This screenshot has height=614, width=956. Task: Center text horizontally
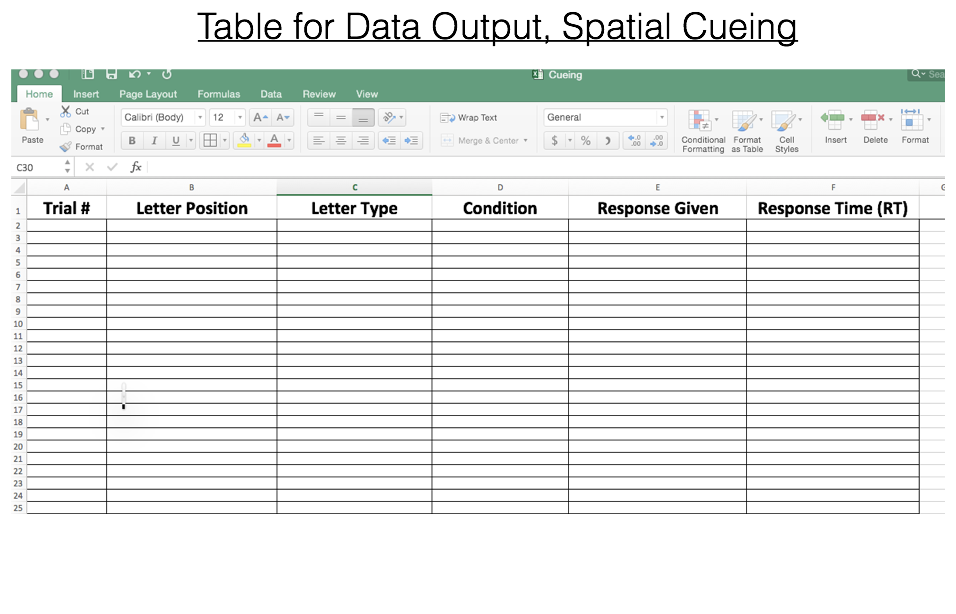[x=341, y=141]
